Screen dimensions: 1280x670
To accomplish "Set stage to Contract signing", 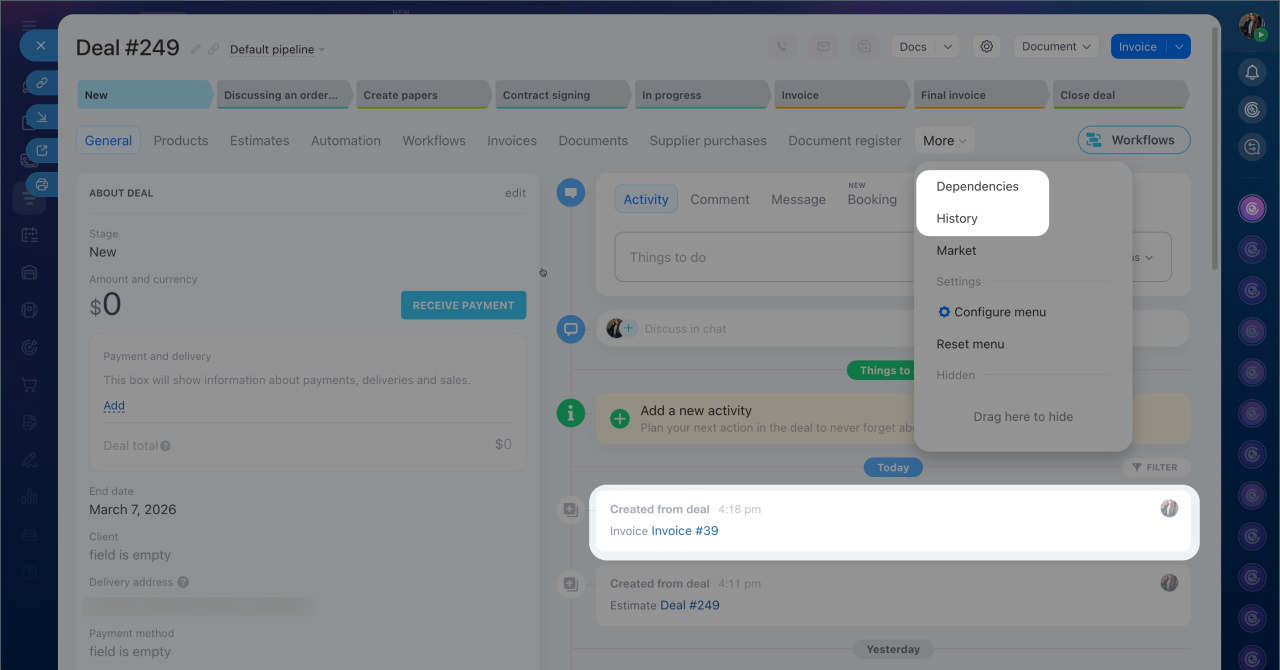I will click(546, 95).
